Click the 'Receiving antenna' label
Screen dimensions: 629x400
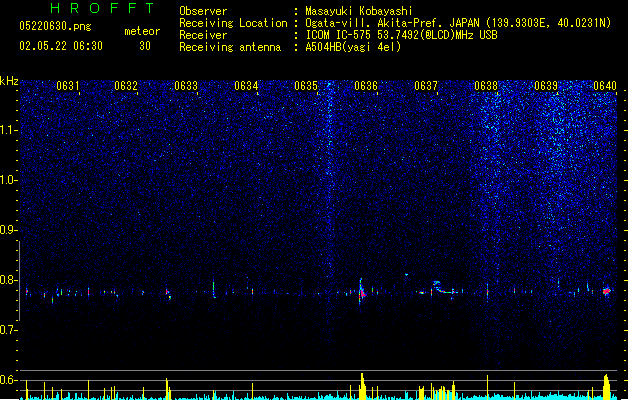pos(230,47)
